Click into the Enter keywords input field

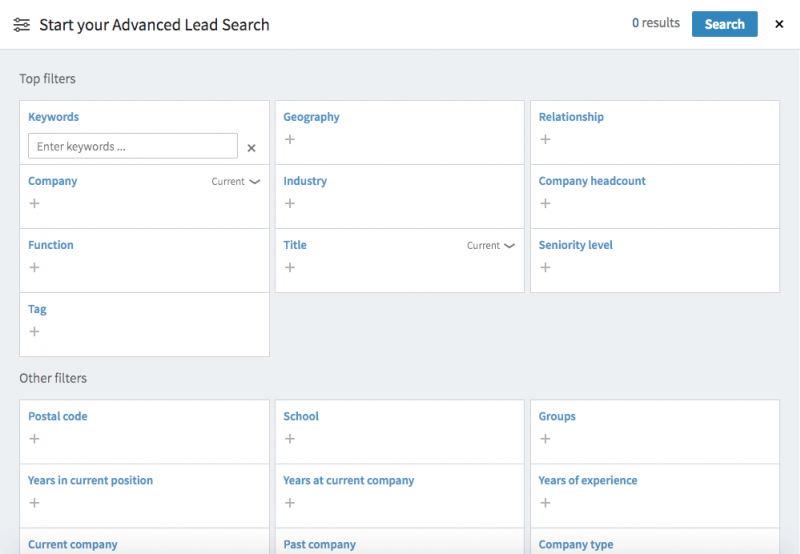point(132,146)
